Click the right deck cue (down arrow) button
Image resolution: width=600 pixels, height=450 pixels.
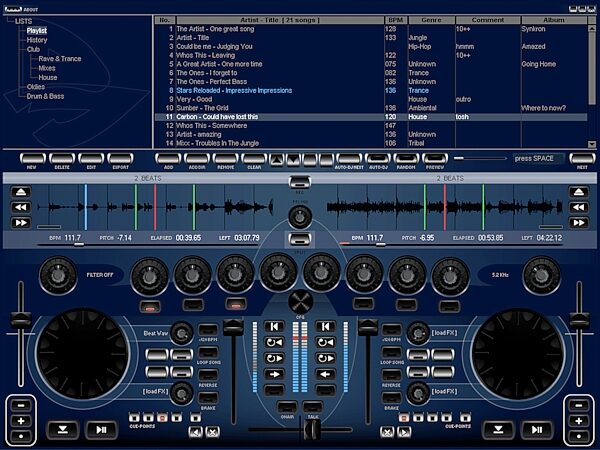pos(498,430)
